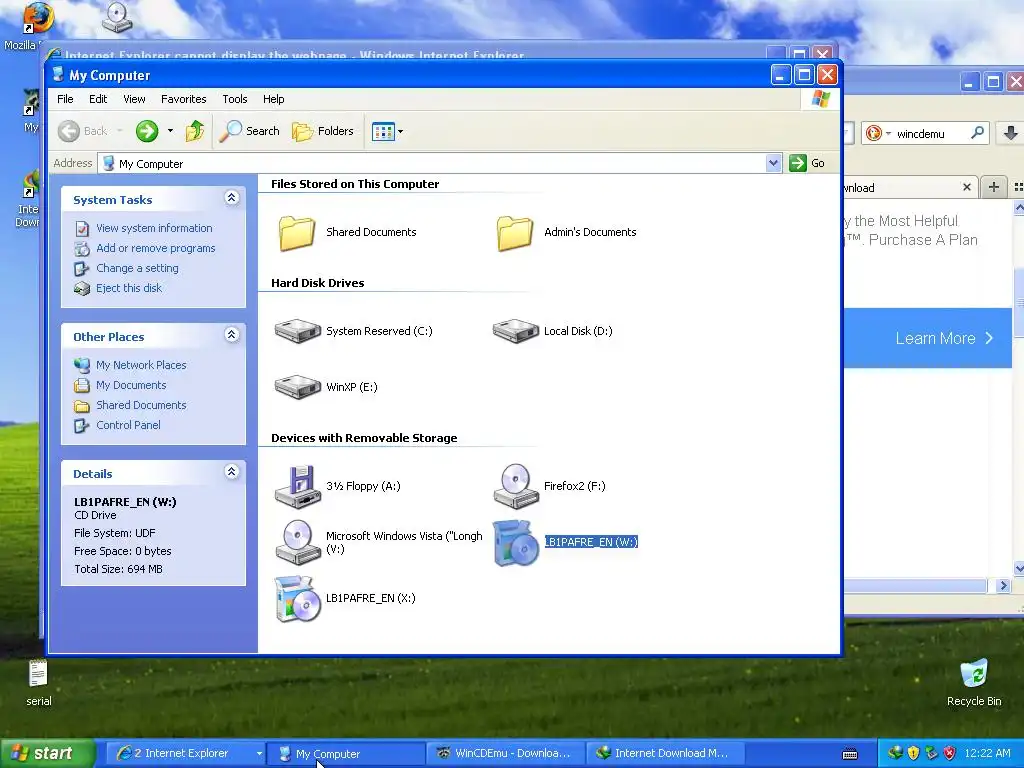The width and height of the screenshot is (1024, 768).
Task: Open a new tab in Firefox
Action: click(993, 187)
